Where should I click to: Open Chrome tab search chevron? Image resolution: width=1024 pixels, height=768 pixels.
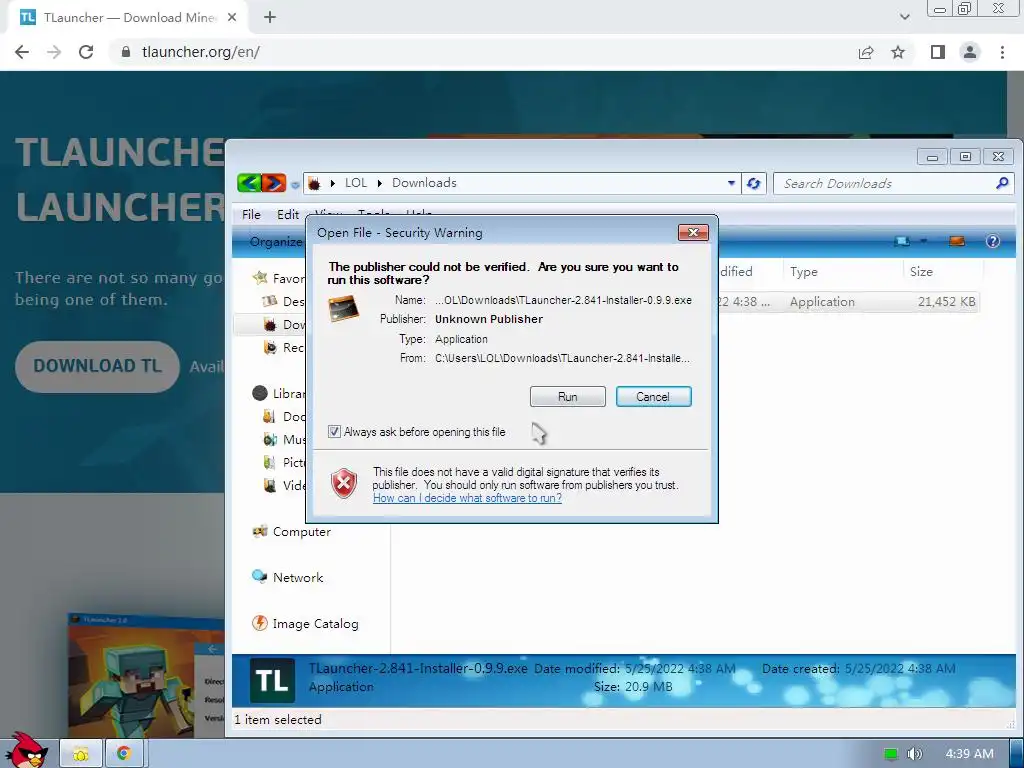tap(904, 18)
